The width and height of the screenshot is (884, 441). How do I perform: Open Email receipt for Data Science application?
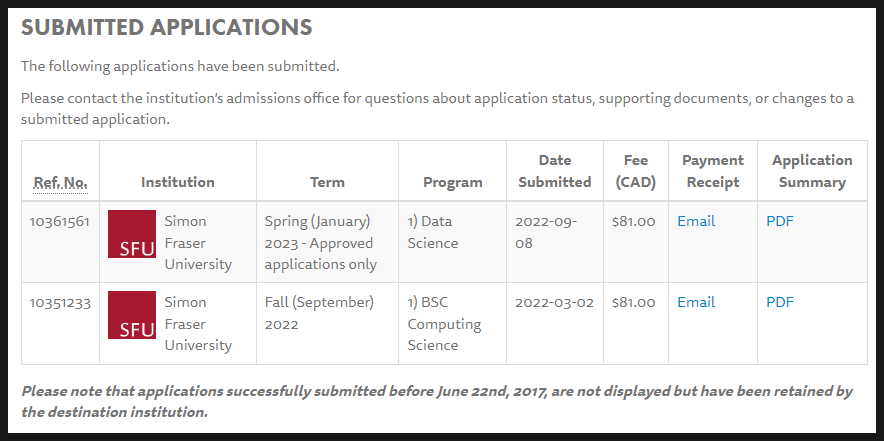(x=696, y=221)
